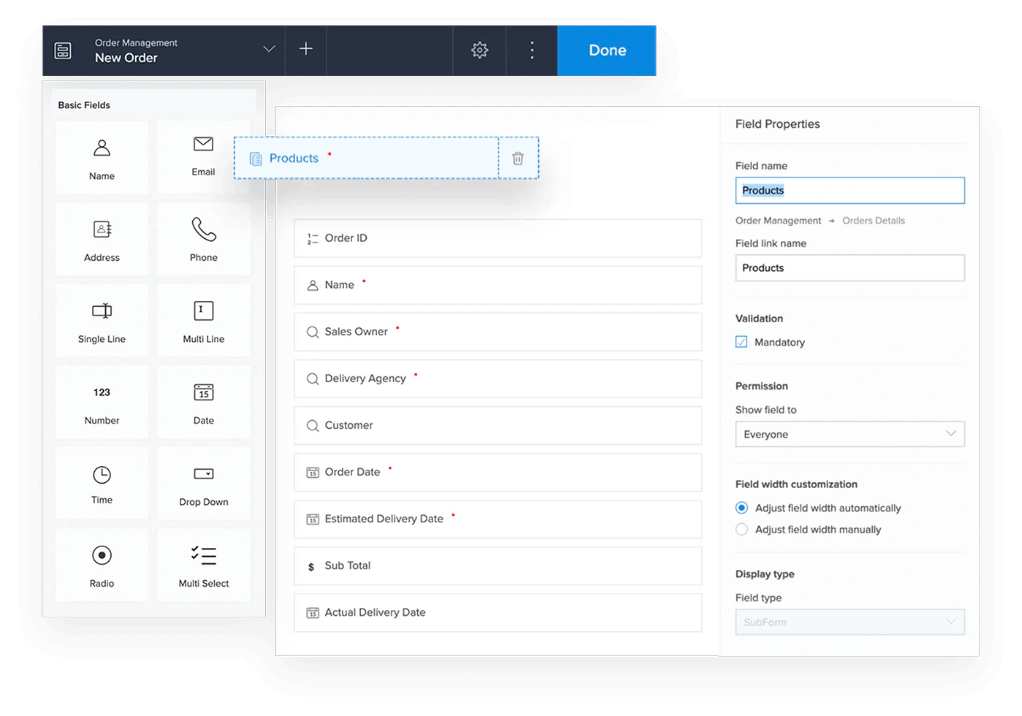Click the Order Management breadcrumb link
Viewport: 1022px width, 716px height.
778,220
